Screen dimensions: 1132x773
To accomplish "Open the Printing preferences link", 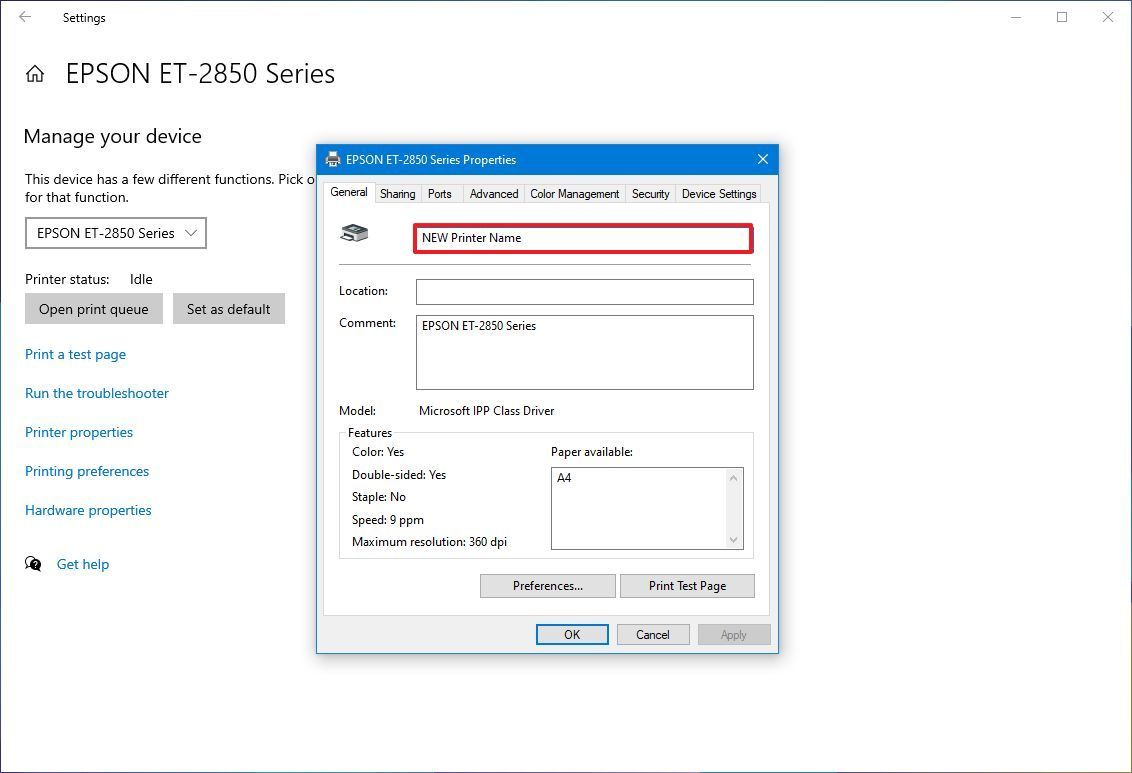I will tap(87, 471).
